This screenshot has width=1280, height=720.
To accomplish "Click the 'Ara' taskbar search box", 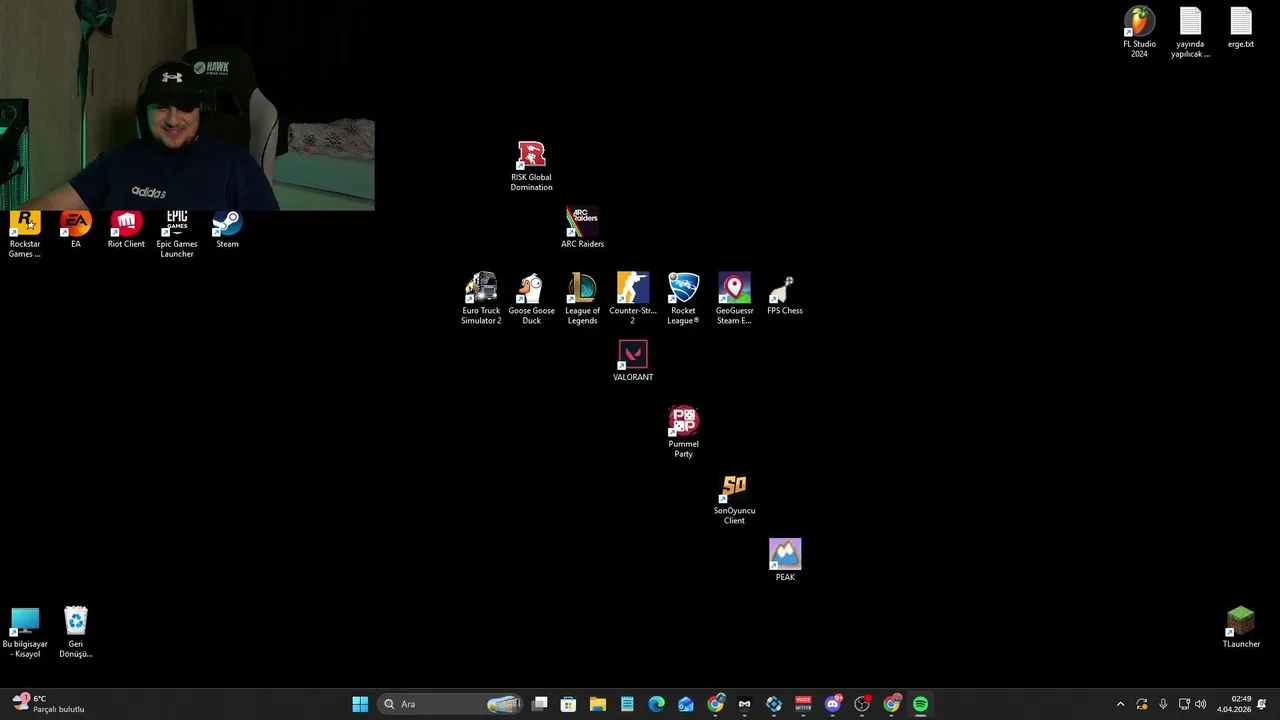I will click(x=451, y=704).
